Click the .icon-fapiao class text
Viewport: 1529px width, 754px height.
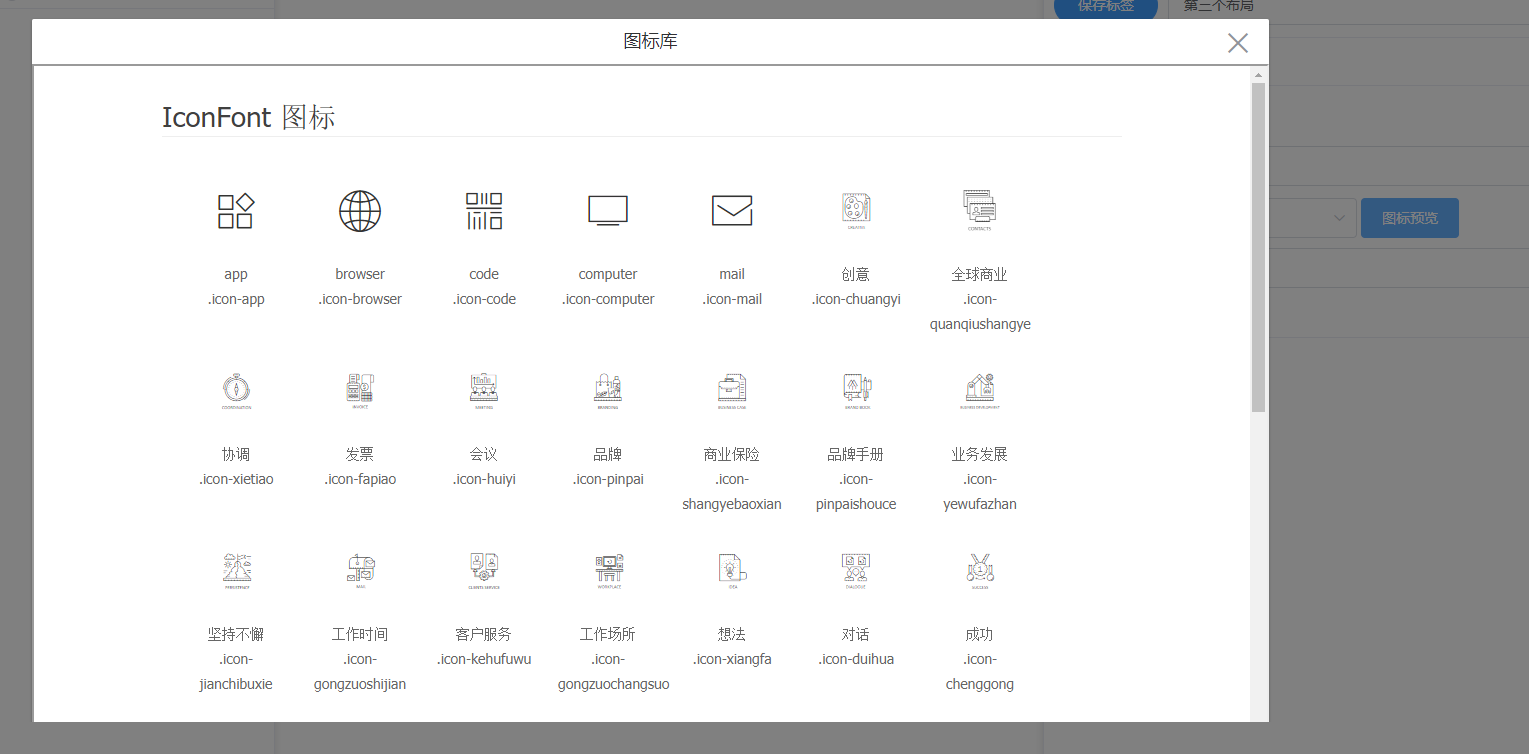[x=360, y=479]
